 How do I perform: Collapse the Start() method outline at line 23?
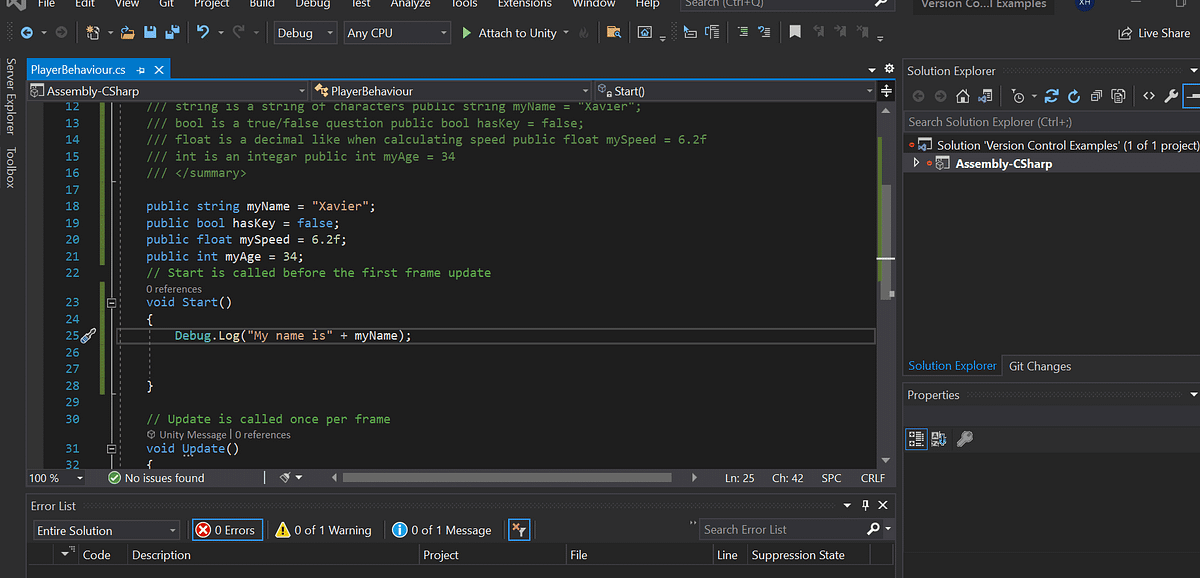click(x=111, y=302)
